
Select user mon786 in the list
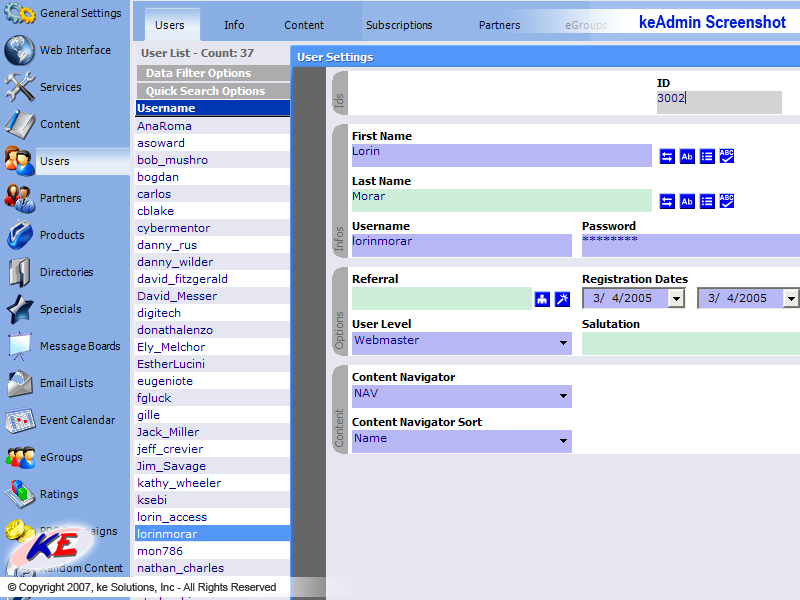[213, 551]
